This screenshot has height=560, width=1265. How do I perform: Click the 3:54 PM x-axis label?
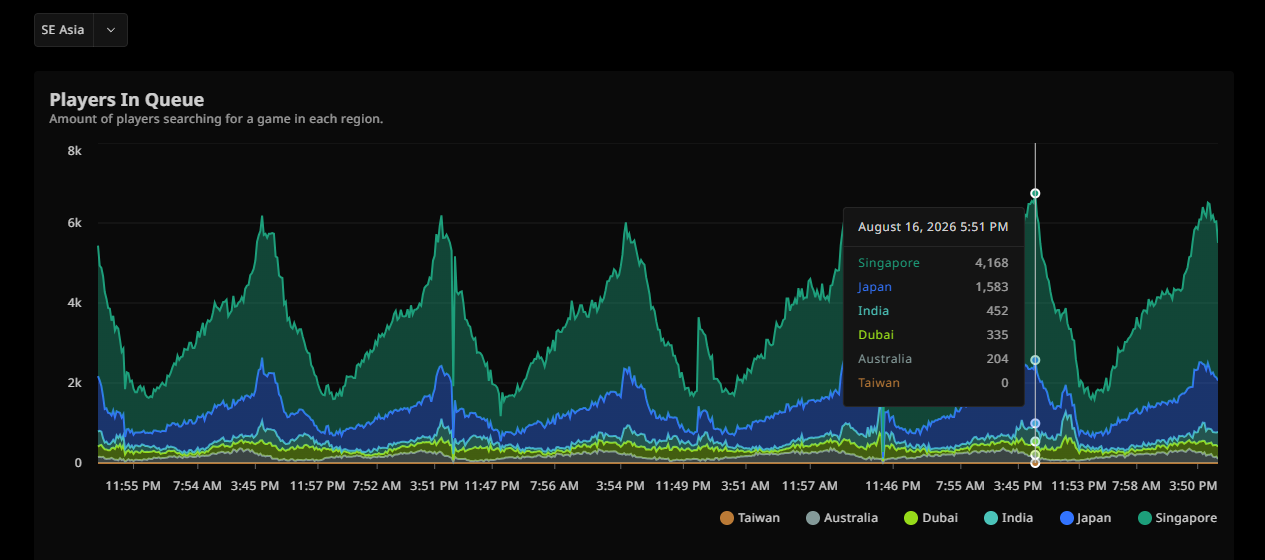(x=620, y=486)
